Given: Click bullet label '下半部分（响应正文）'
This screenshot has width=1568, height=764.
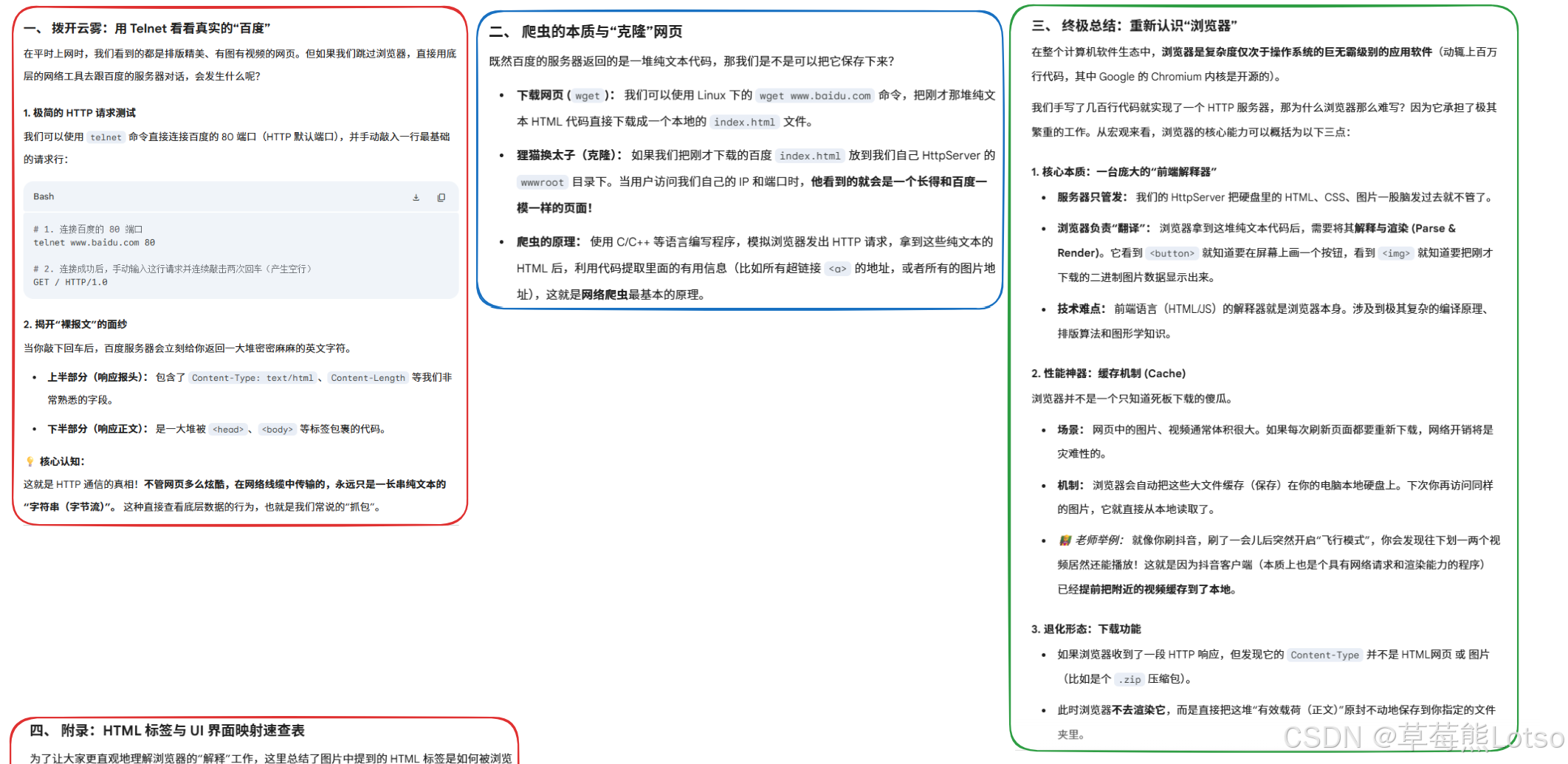Looking at the screenshot, I should pyautogui.click(x=98, y=429).
